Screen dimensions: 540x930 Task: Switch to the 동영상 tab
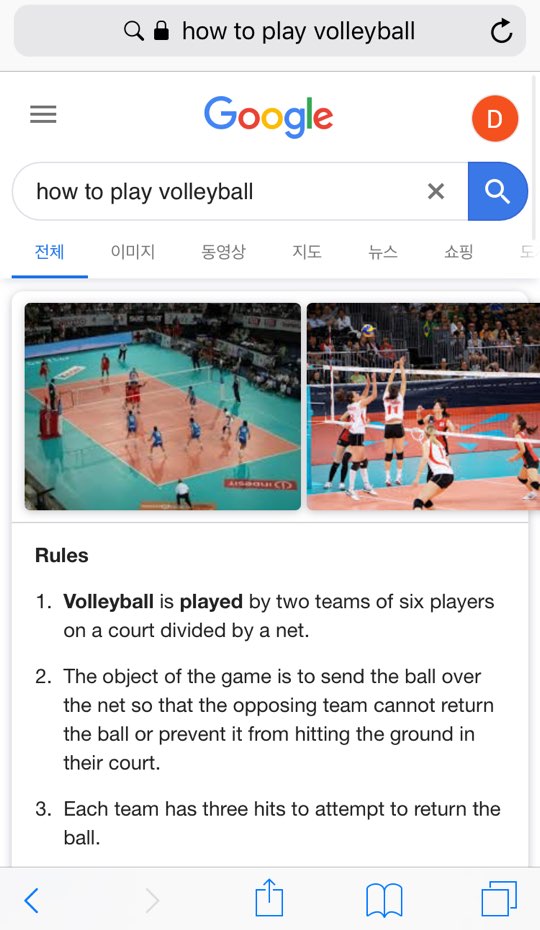click(223, 251)
